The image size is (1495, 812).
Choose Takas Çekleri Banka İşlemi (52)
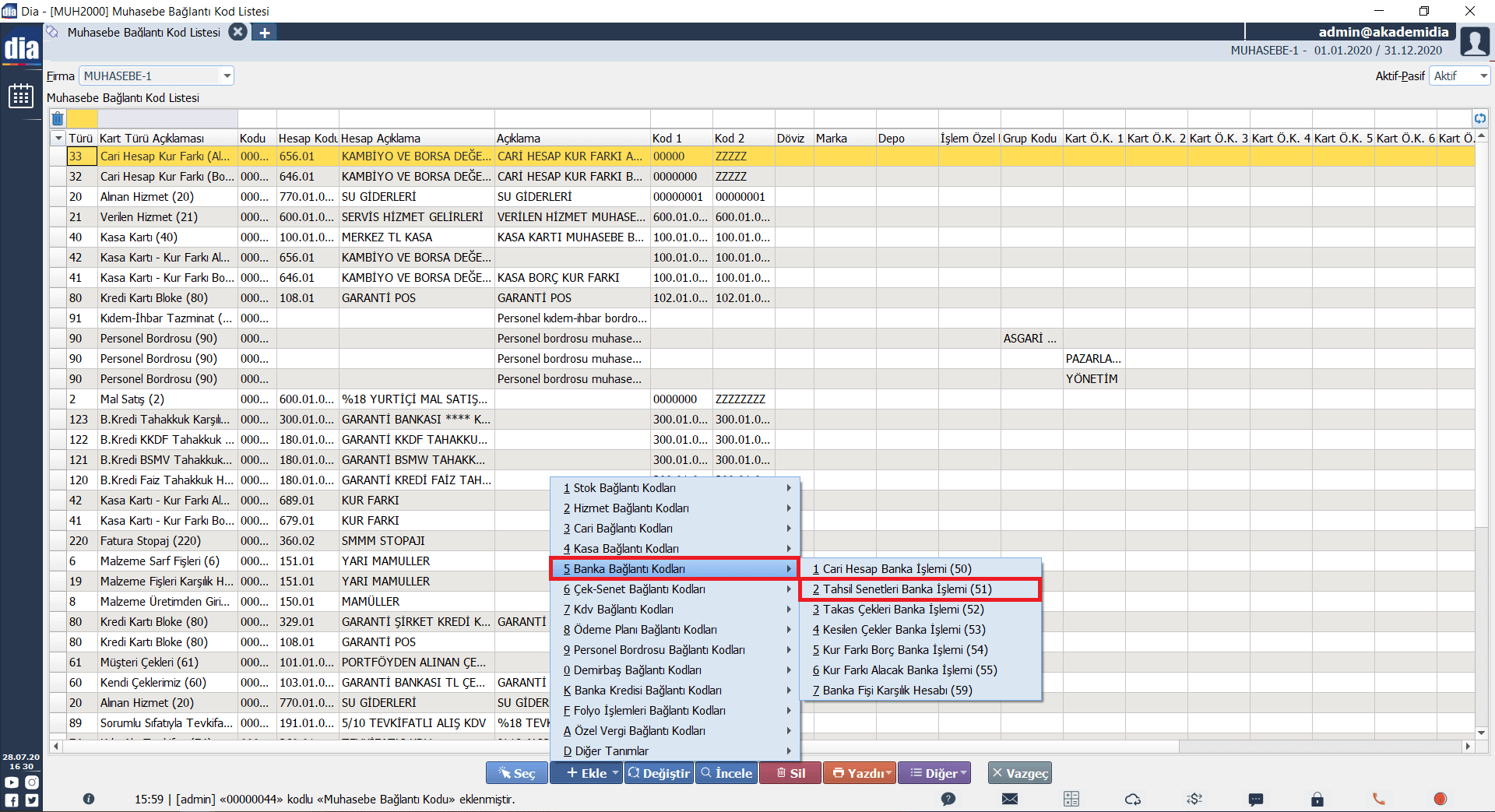click(920, 610)
